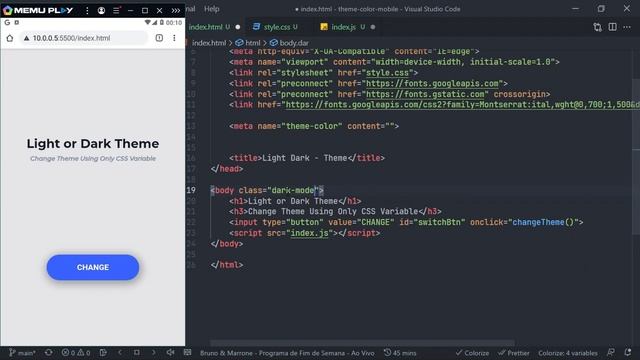The image size is (640, 360).
Task: Open https://fonts.googleapis.com link on line 9
Action: click(432, 83)
